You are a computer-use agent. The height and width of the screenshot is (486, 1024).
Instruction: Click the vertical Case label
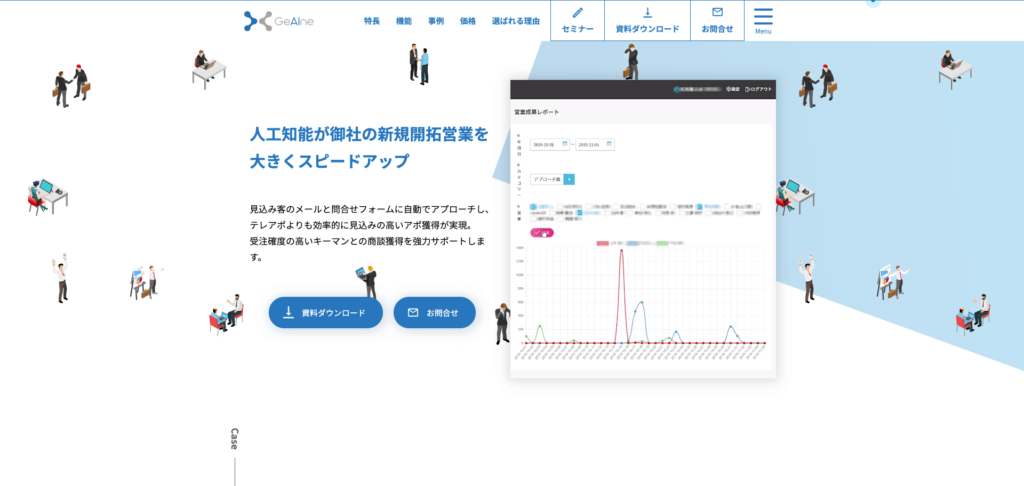pos(234,439)
